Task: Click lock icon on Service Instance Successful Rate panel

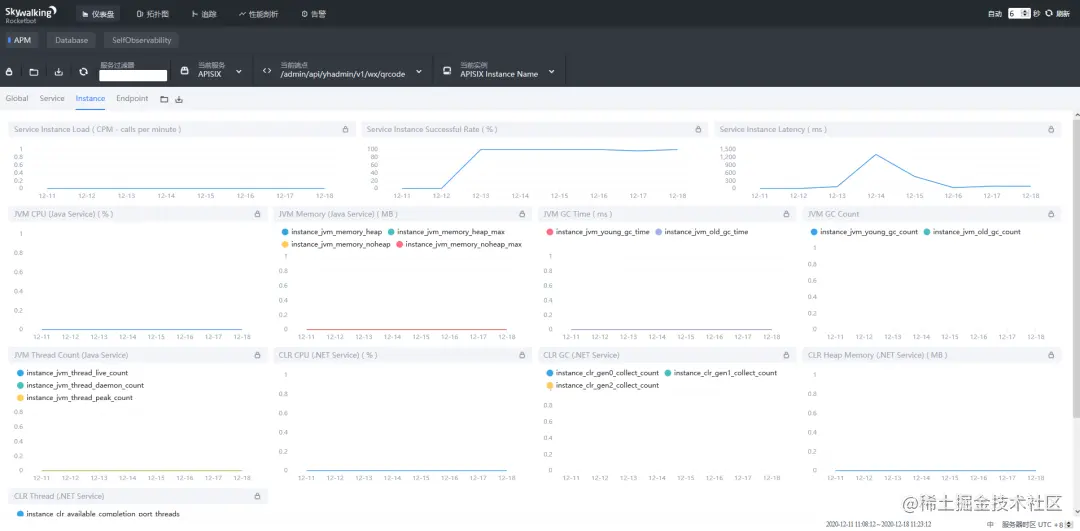Action: (x=698, y=129)
